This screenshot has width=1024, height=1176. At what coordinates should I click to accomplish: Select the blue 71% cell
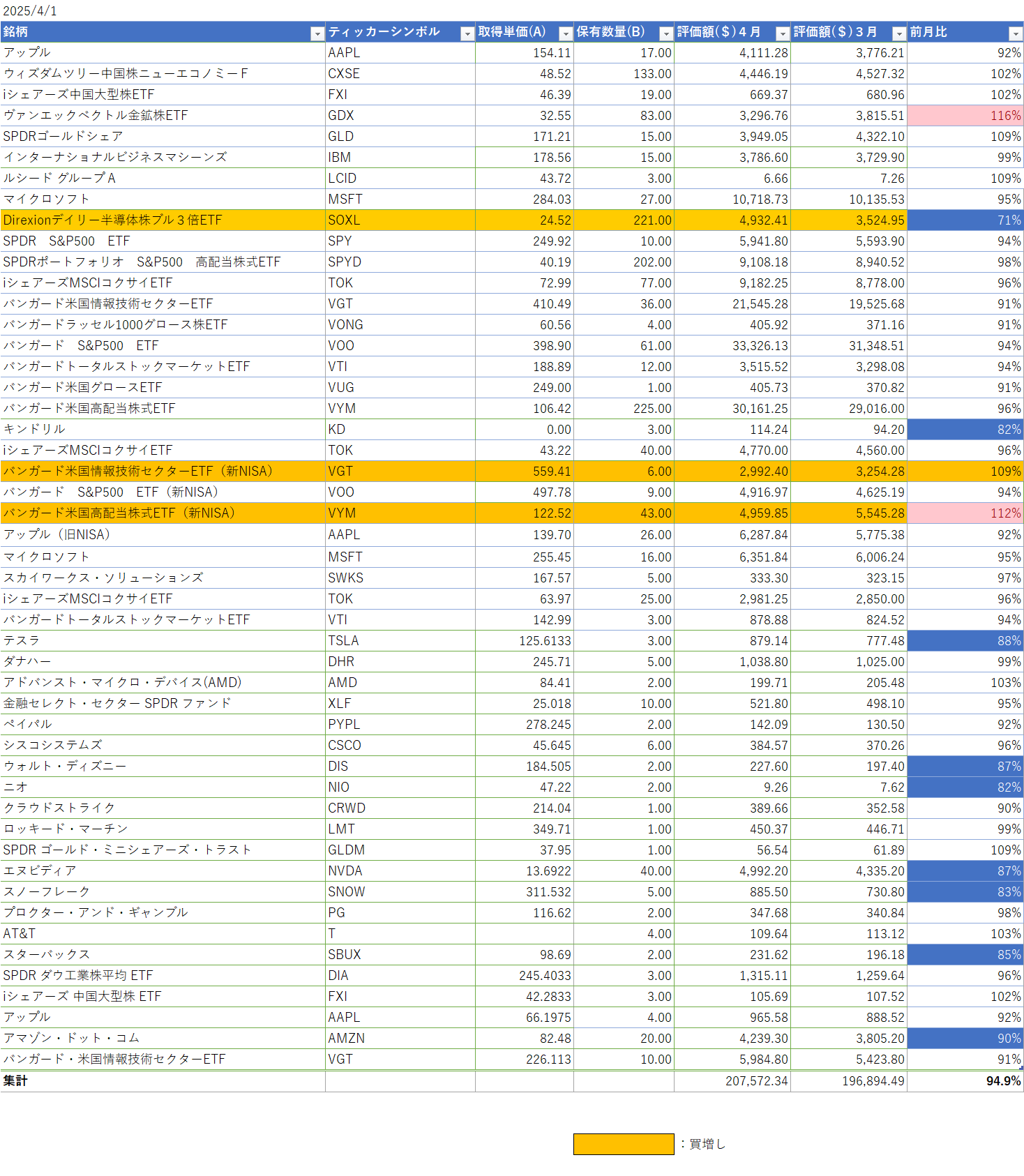coord(965,220)
